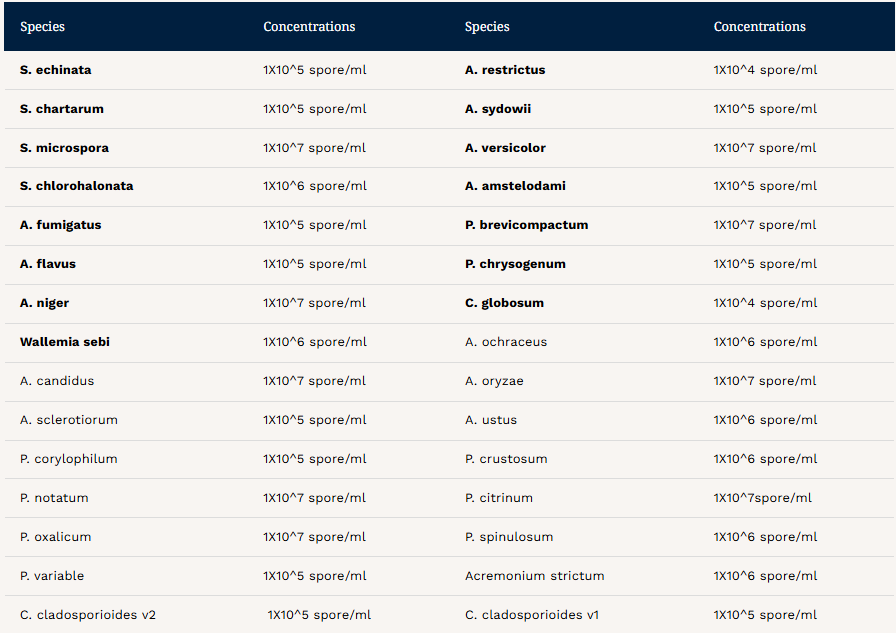Viewport: 896px width, 633px height.
Task: Select the A. versicolor species cell
Action: coord(505,147)
